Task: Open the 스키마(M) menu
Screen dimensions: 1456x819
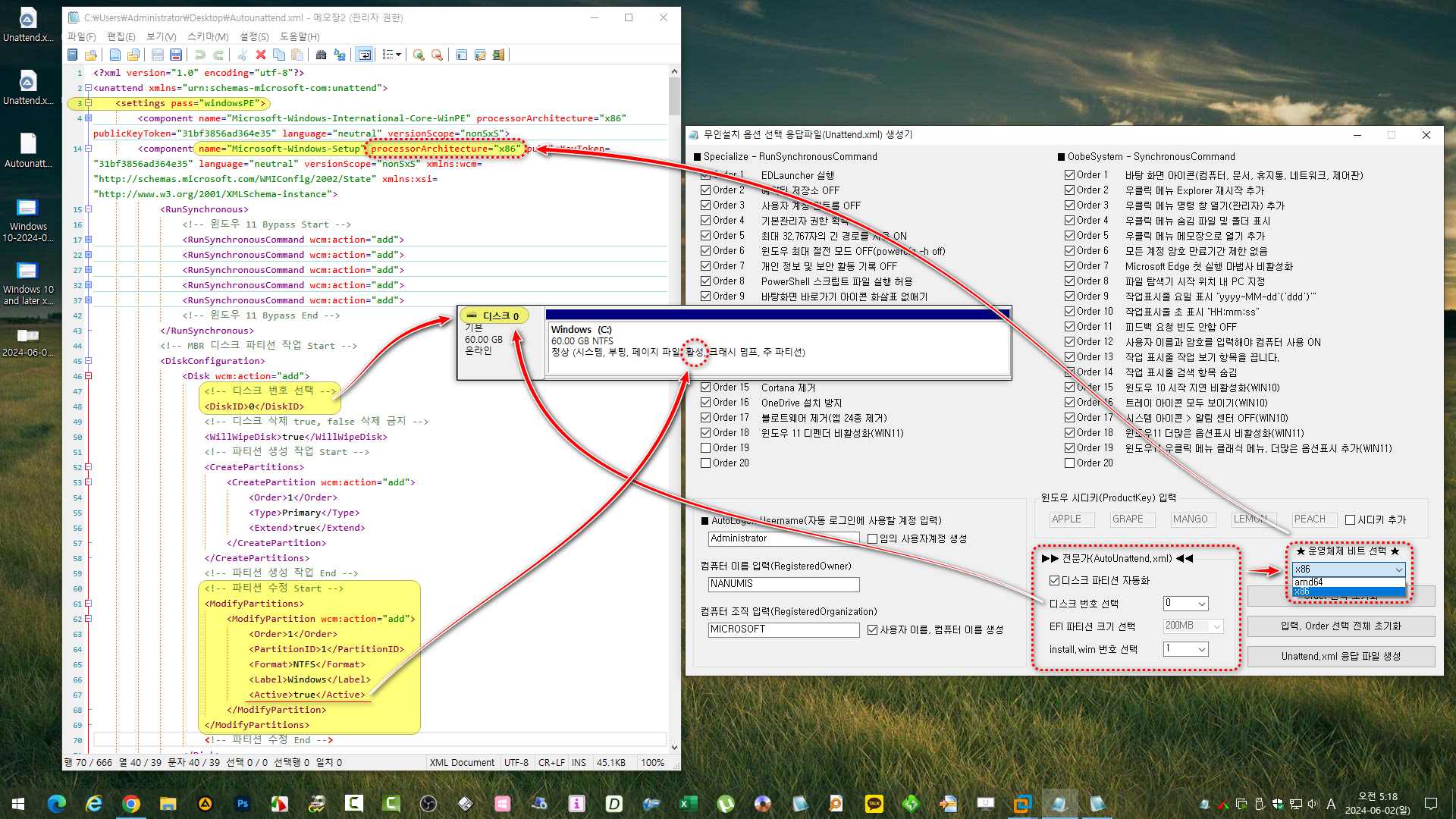Action: coord(208,36)
